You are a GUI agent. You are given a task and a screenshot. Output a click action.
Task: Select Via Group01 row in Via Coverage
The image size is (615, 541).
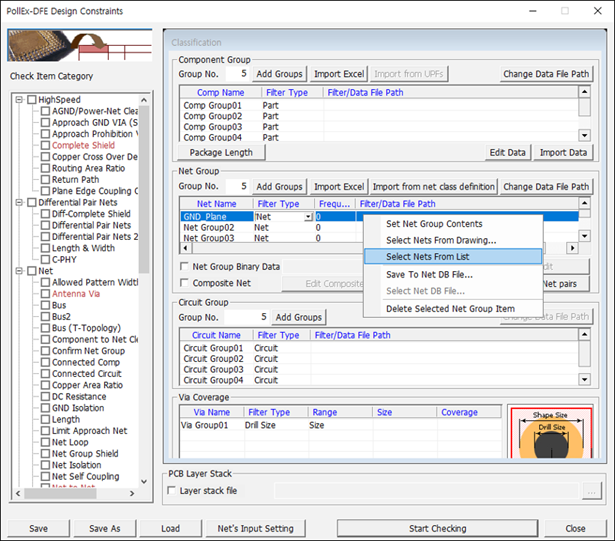(x=204, y=424)
